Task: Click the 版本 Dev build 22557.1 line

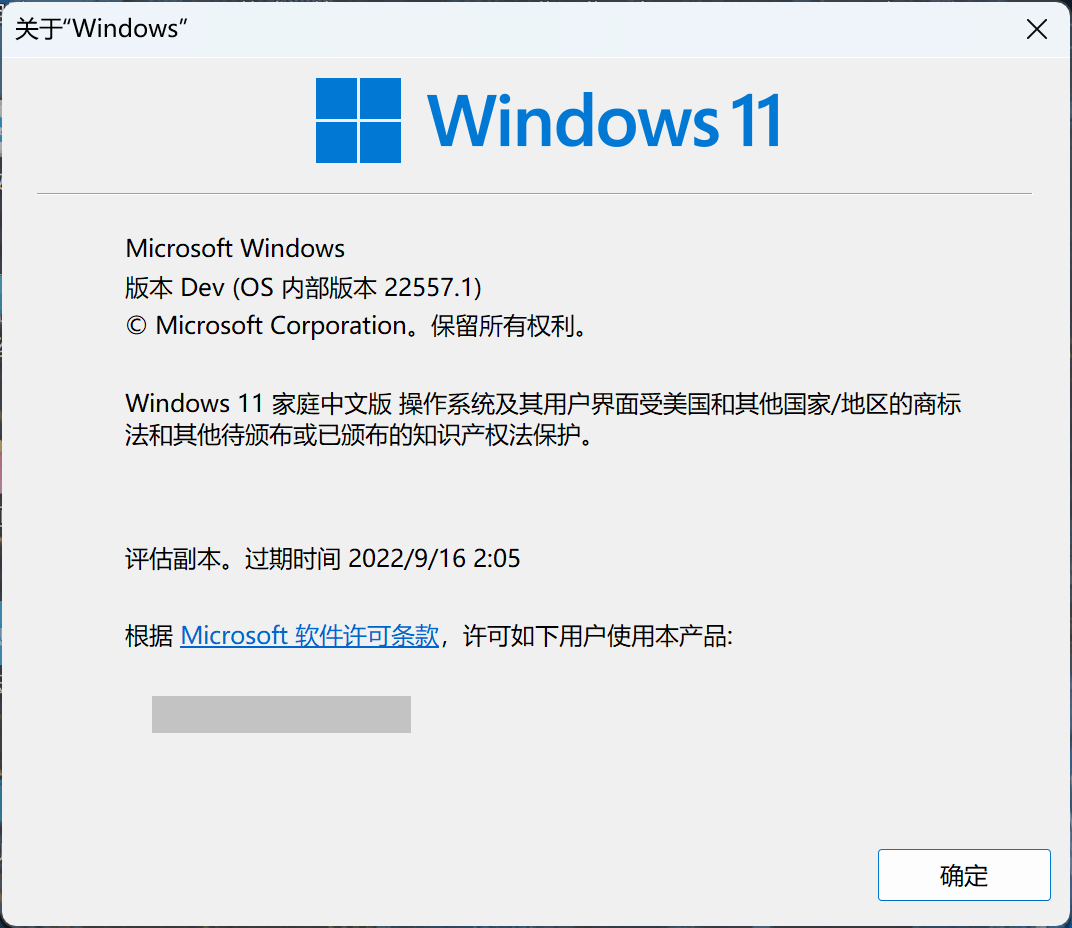Action: click(x=304, y=287)
